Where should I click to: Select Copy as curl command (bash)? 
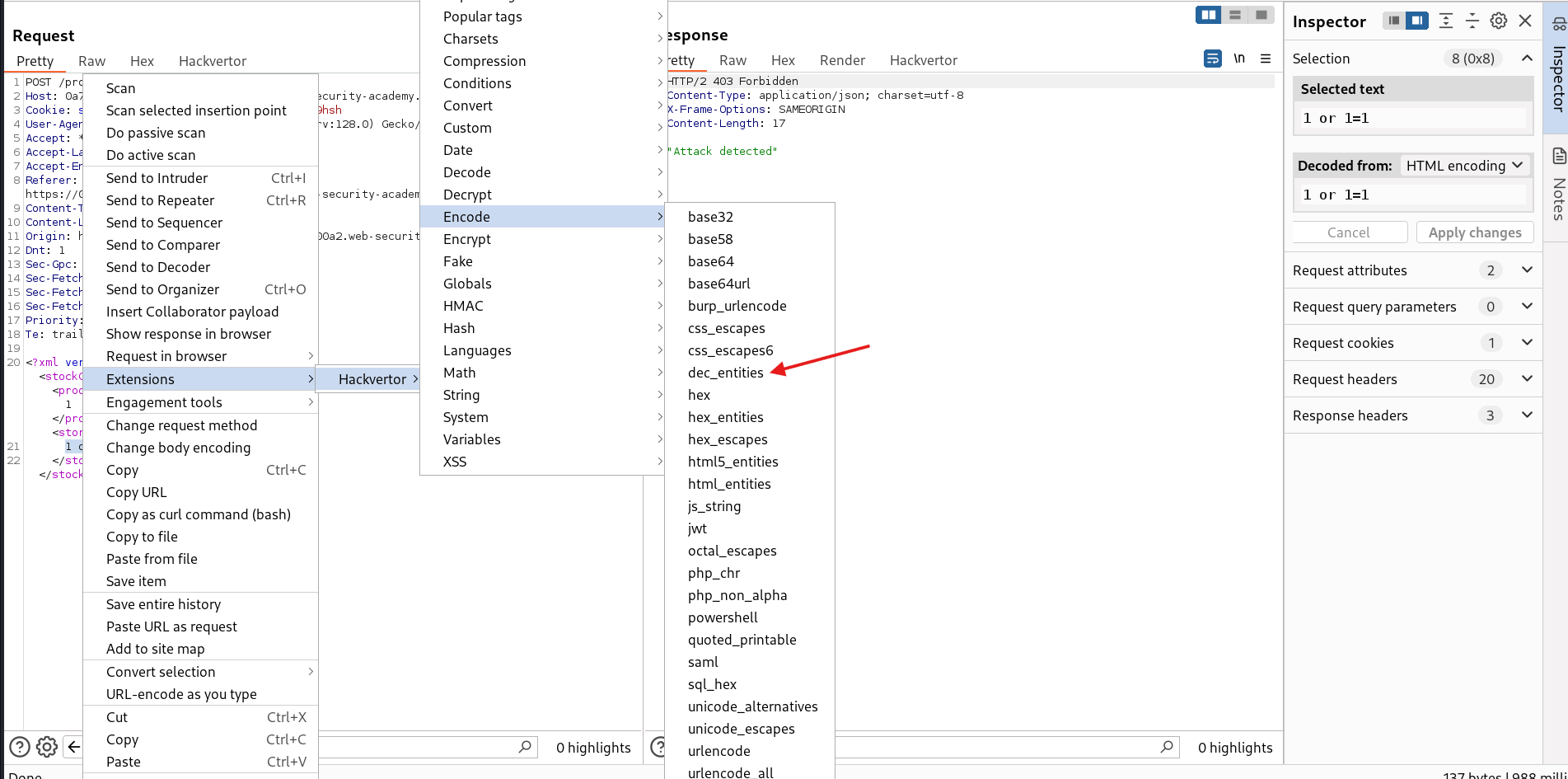coord(200,514)
